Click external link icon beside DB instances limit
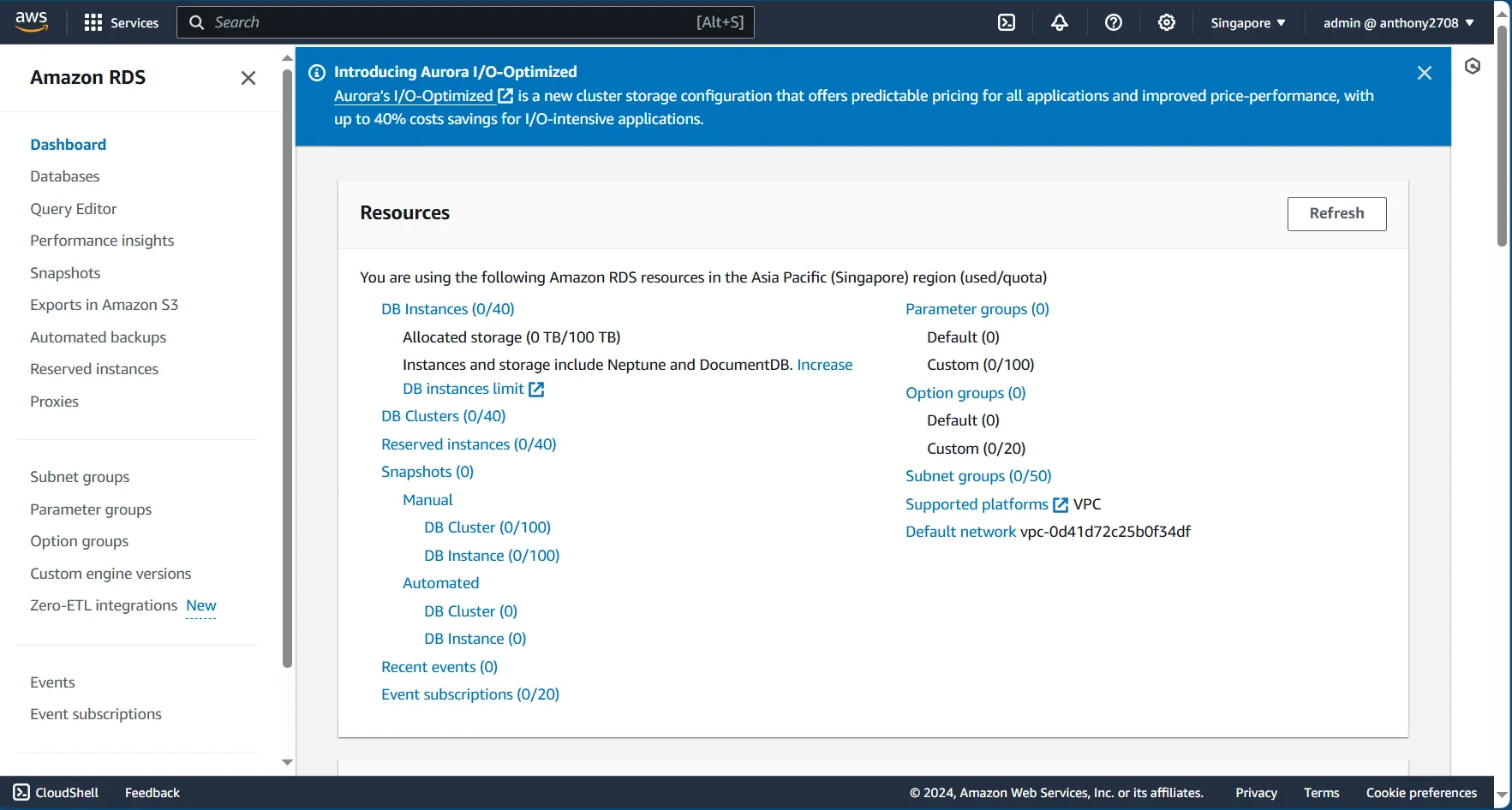This screenshot has height=810, width=1512. 536,390
